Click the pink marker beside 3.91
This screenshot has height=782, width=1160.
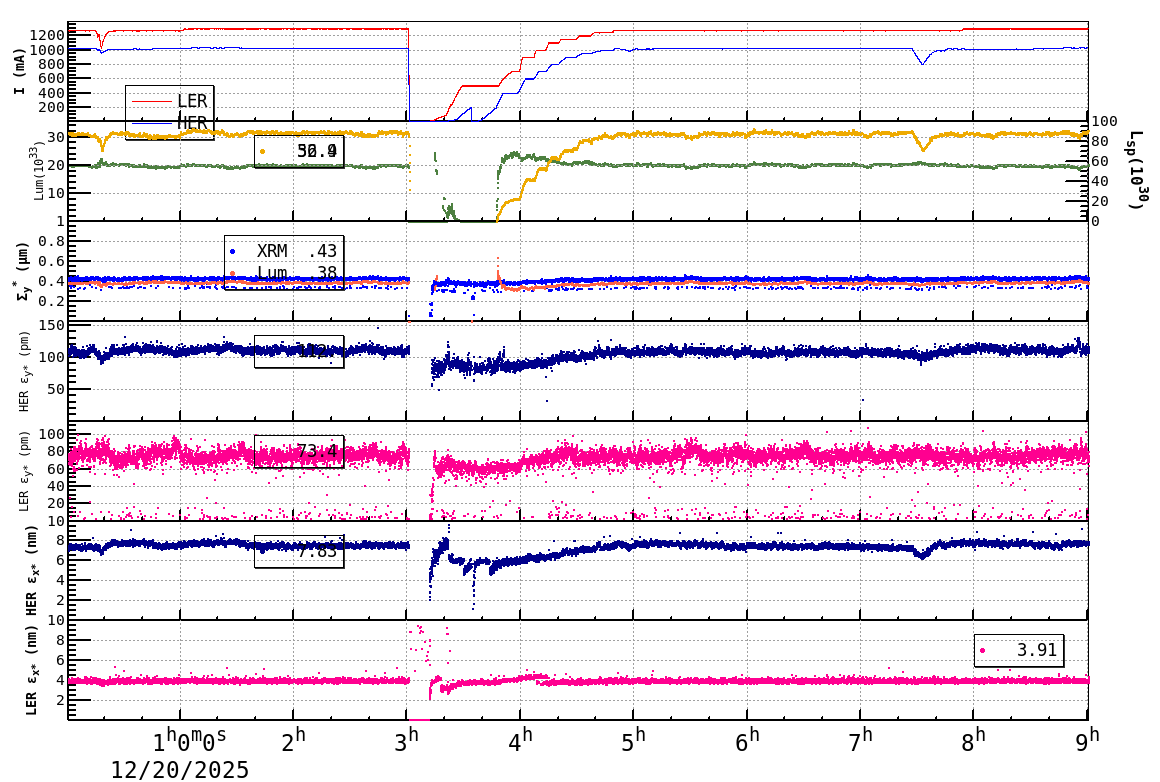[982, 651]
